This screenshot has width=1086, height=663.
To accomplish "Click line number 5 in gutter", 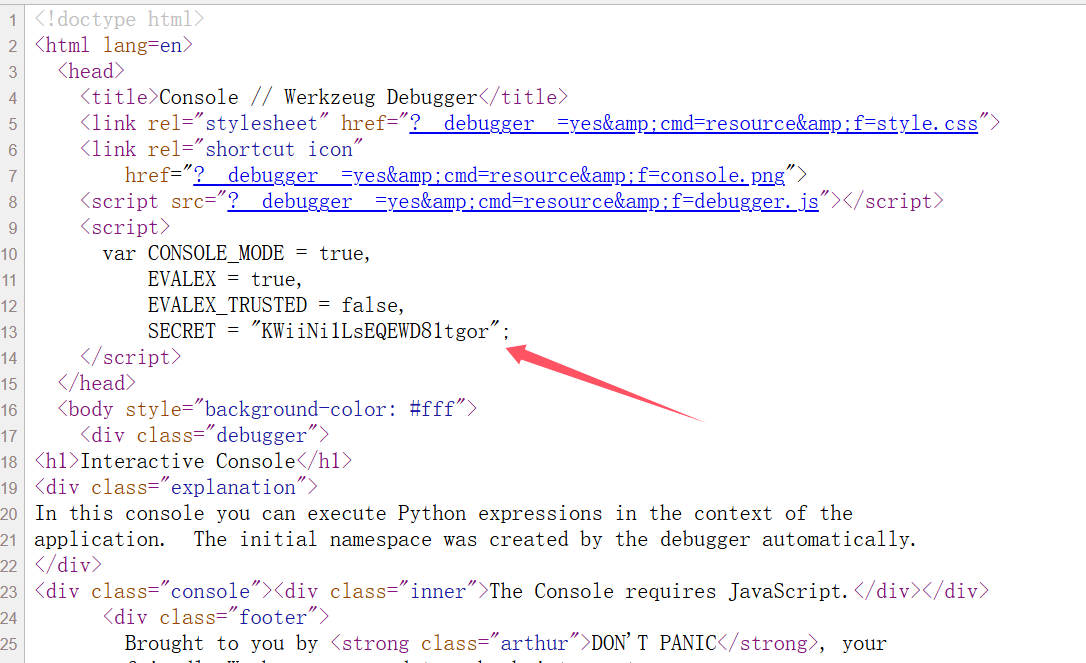I will click(x=12, y=124).
